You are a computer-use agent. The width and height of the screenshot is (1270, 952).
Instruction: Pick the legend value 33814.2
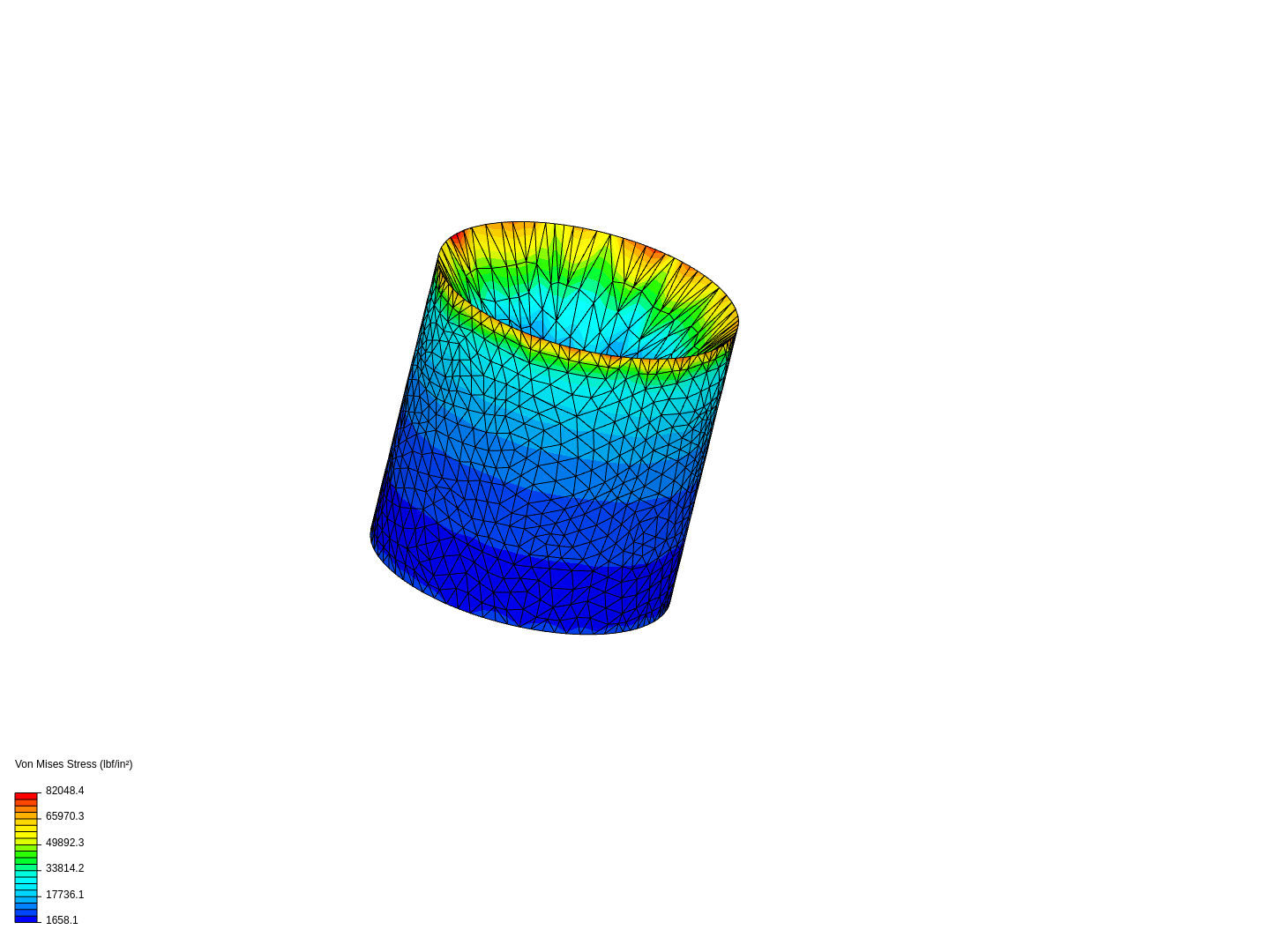tap(64, 868)
